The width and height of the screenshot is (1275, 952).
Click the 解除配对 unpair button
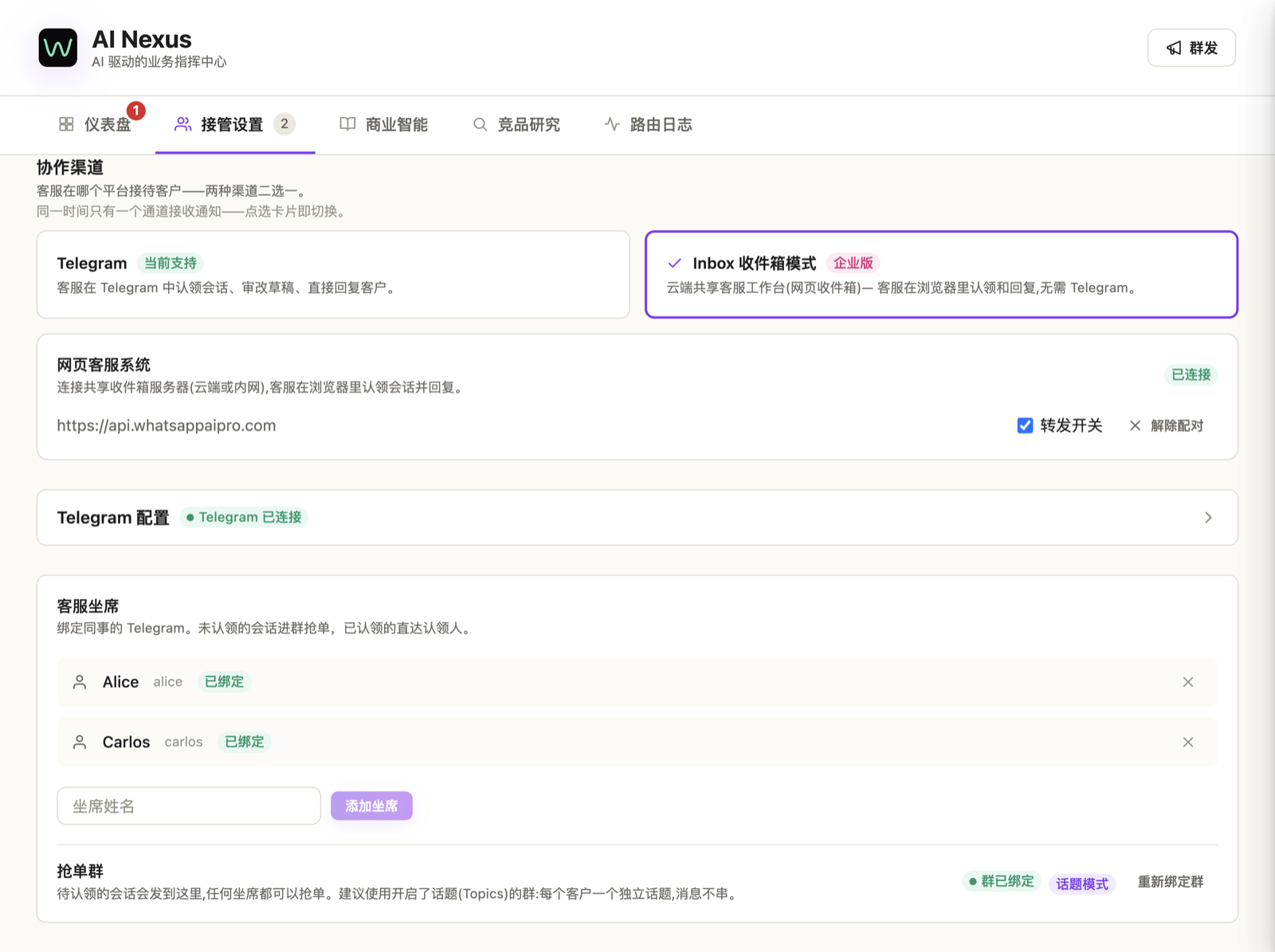tap(1167, 425)
